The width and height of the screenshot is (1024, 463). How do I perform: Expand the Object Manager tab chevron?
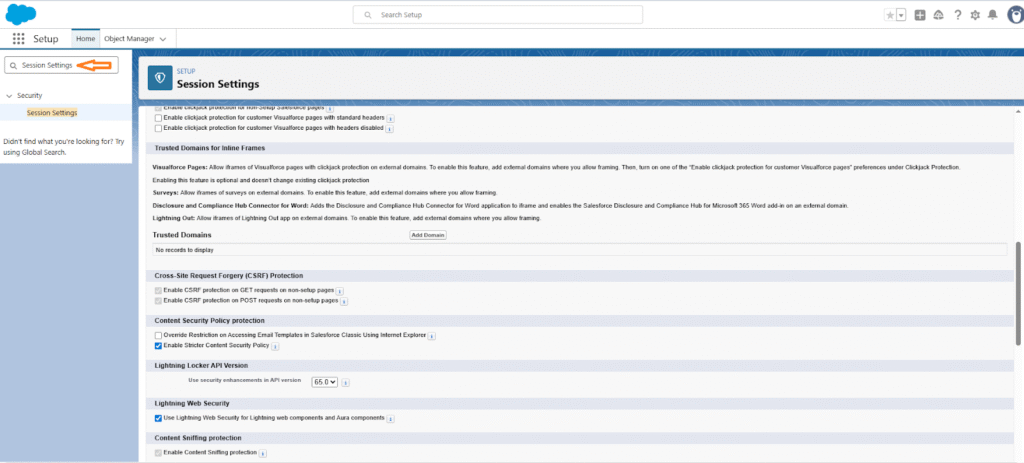(x=163, y=39)
